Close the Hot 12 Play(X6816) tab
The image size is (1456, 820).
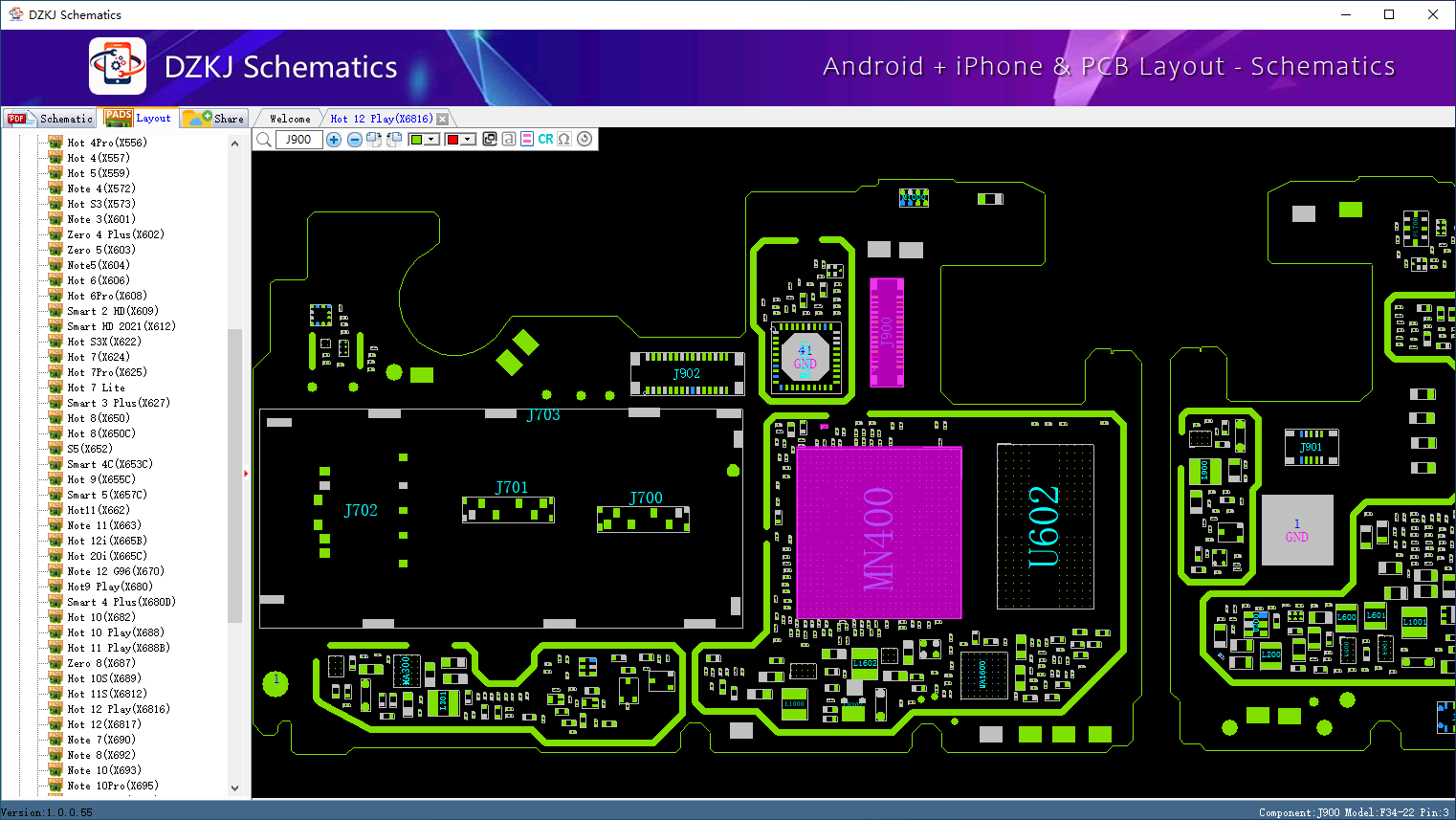click(x=442, y=120)
